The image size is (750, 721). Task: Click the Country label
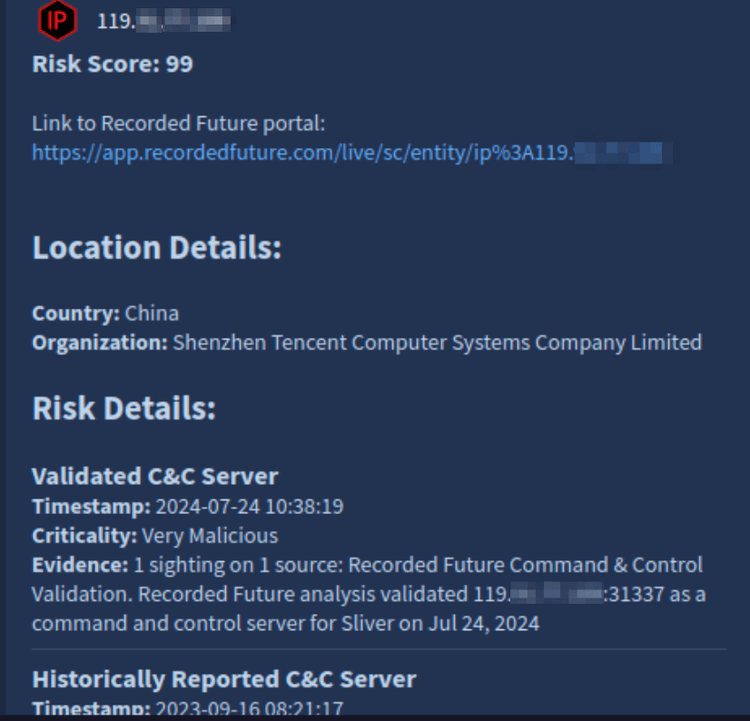75,313
